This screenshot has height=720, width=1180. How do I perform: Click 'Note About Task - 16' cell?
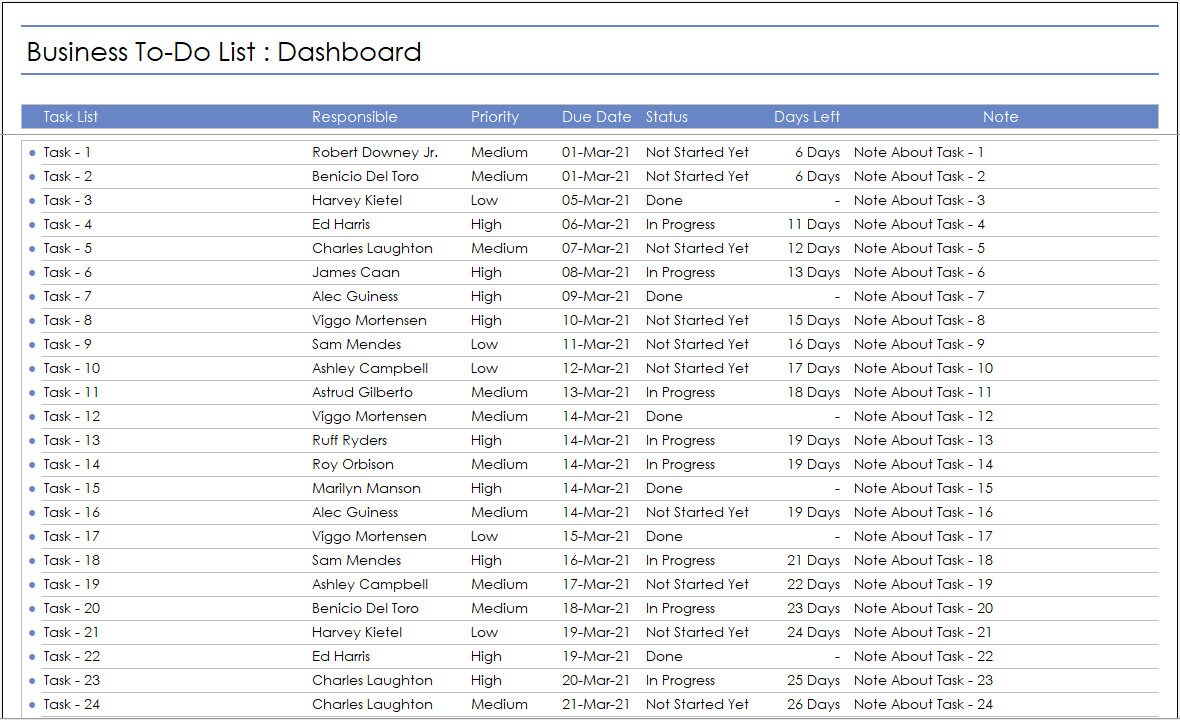click(x=923, y=512)
